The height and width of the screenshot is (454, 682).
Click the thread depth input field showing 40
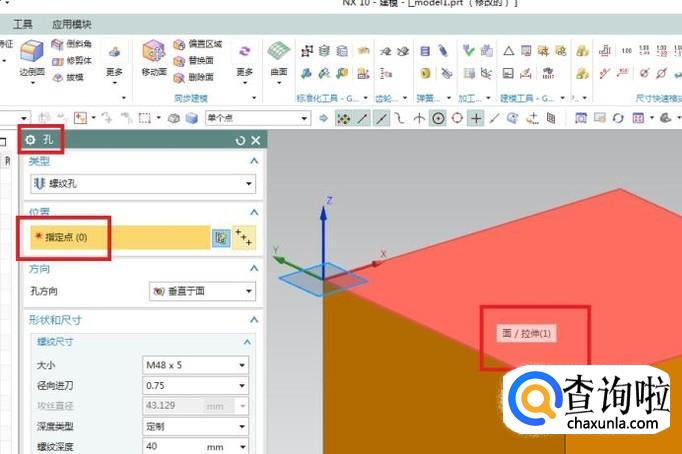point(171,446)
